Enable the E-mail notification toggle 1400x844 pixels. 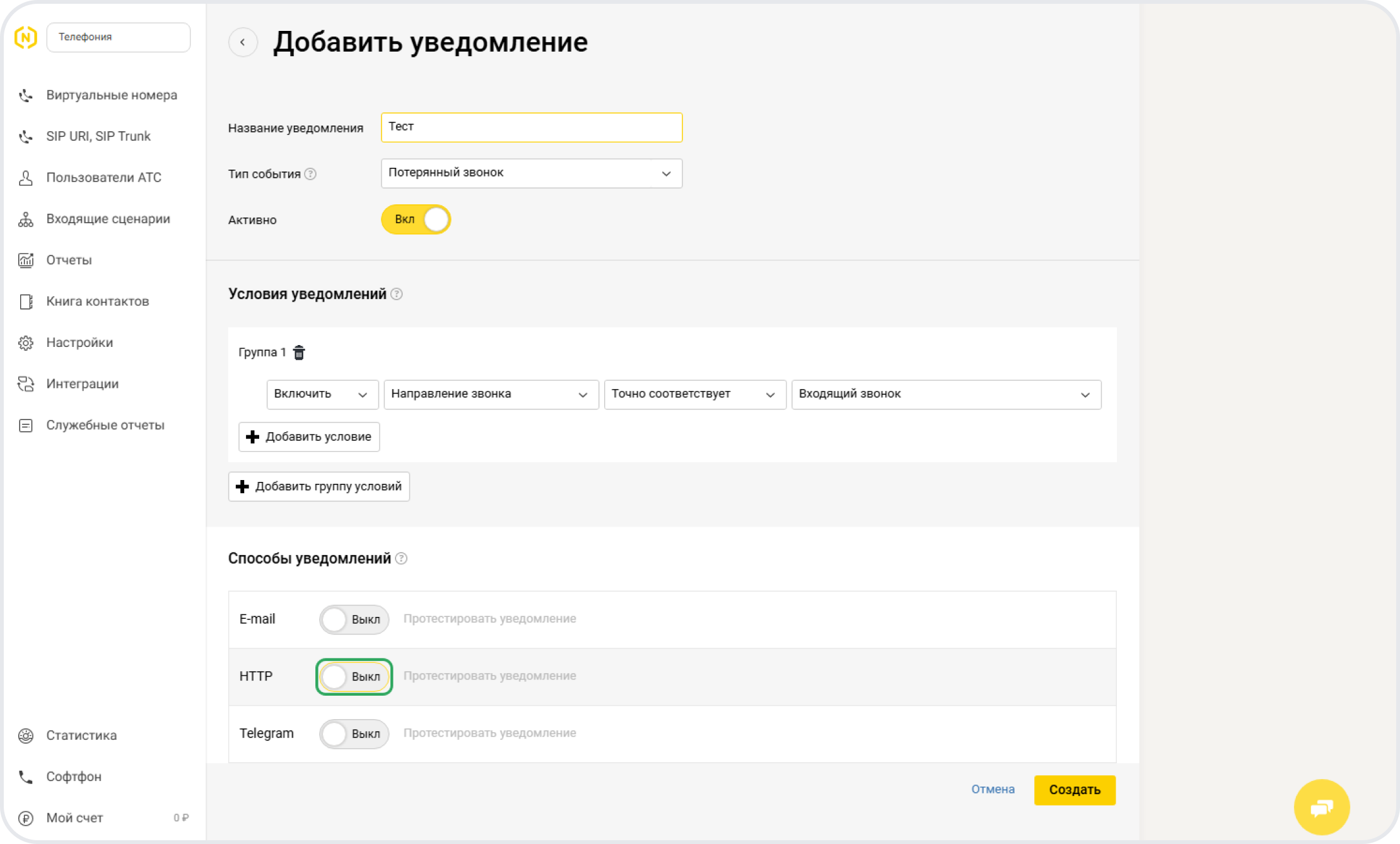[x=354, y=619]
